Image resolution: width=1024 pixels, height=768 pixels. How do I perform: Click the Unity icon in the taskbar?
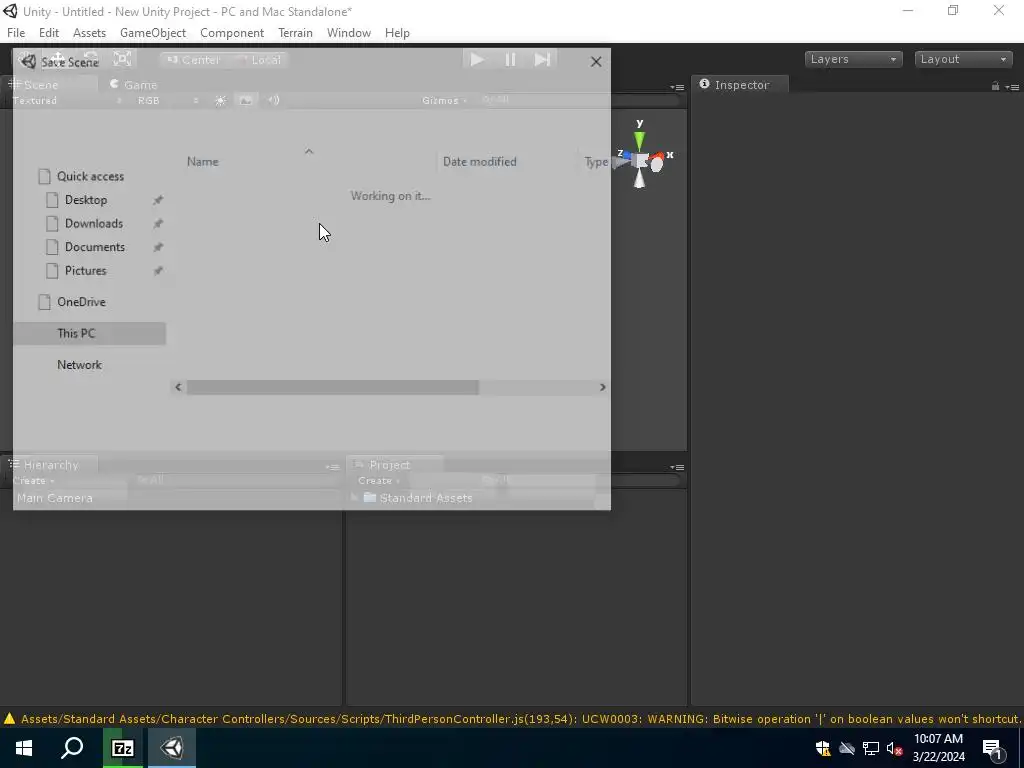coord(172,748)
